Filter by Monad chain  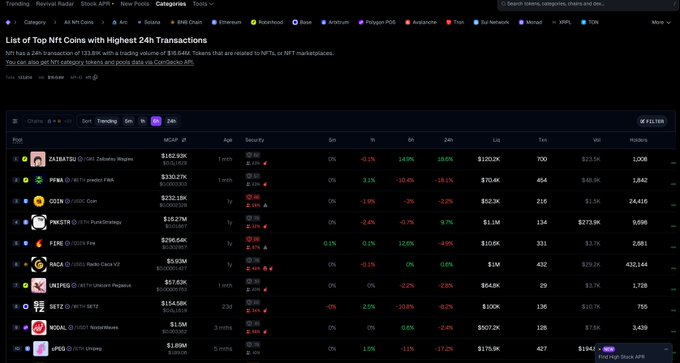[530, 22]
